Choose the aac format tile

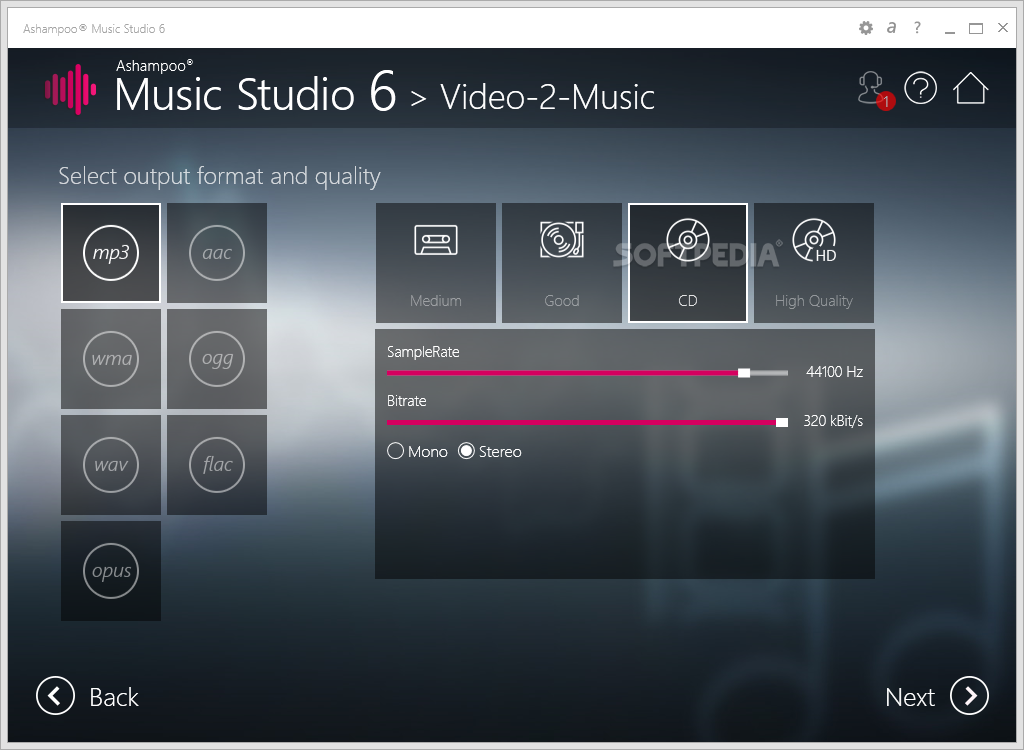coord(217,253)
